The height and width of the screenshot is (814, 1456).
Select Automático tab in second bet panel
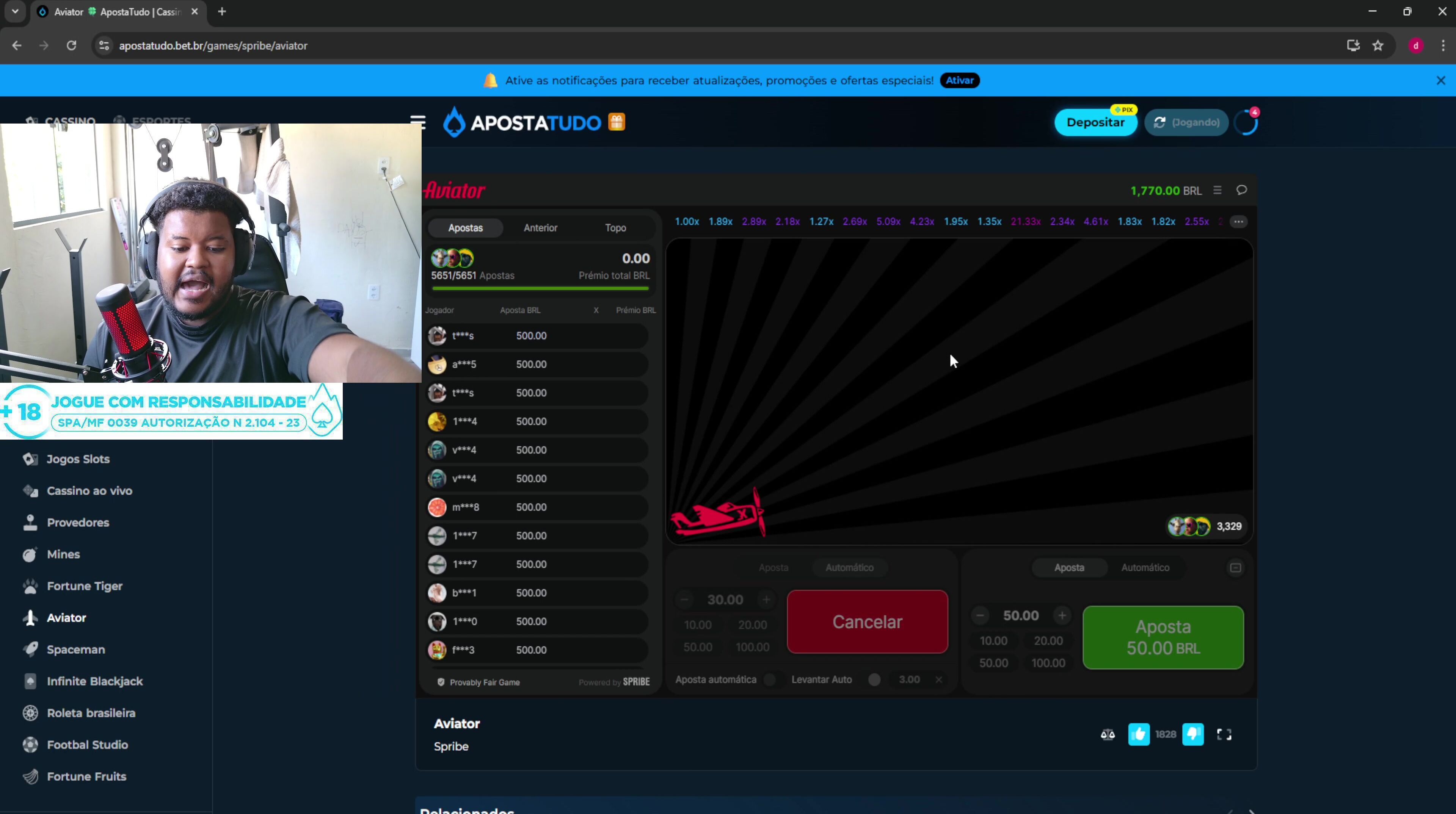1145,567
